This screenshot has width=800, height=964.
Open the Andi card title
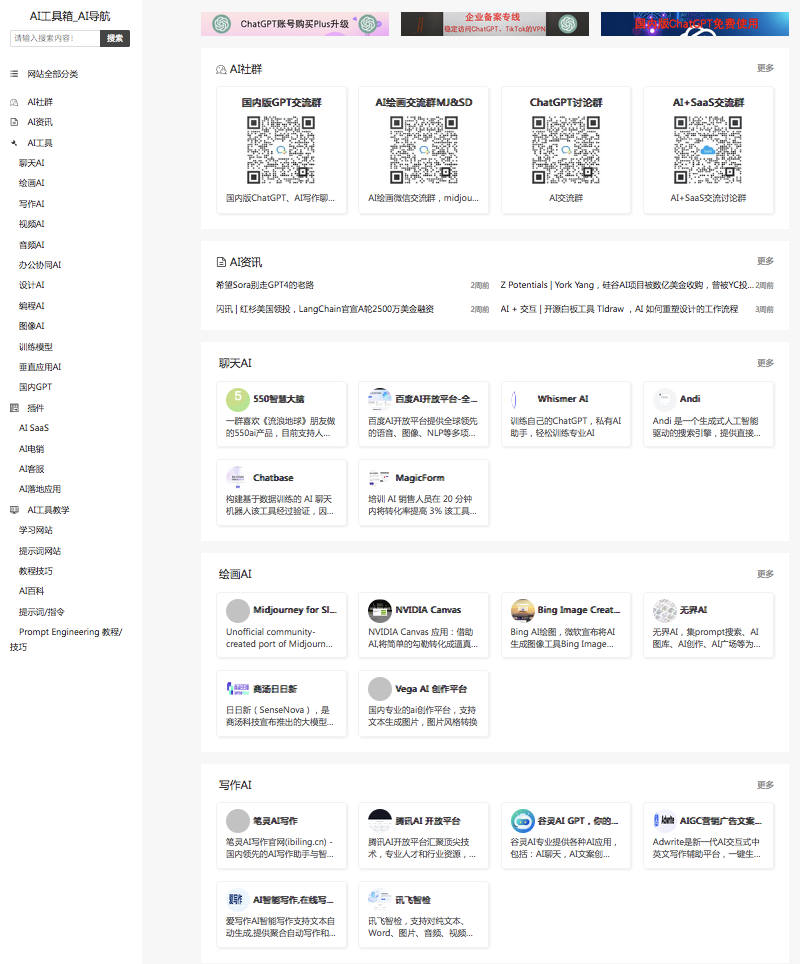click(690, 399)
